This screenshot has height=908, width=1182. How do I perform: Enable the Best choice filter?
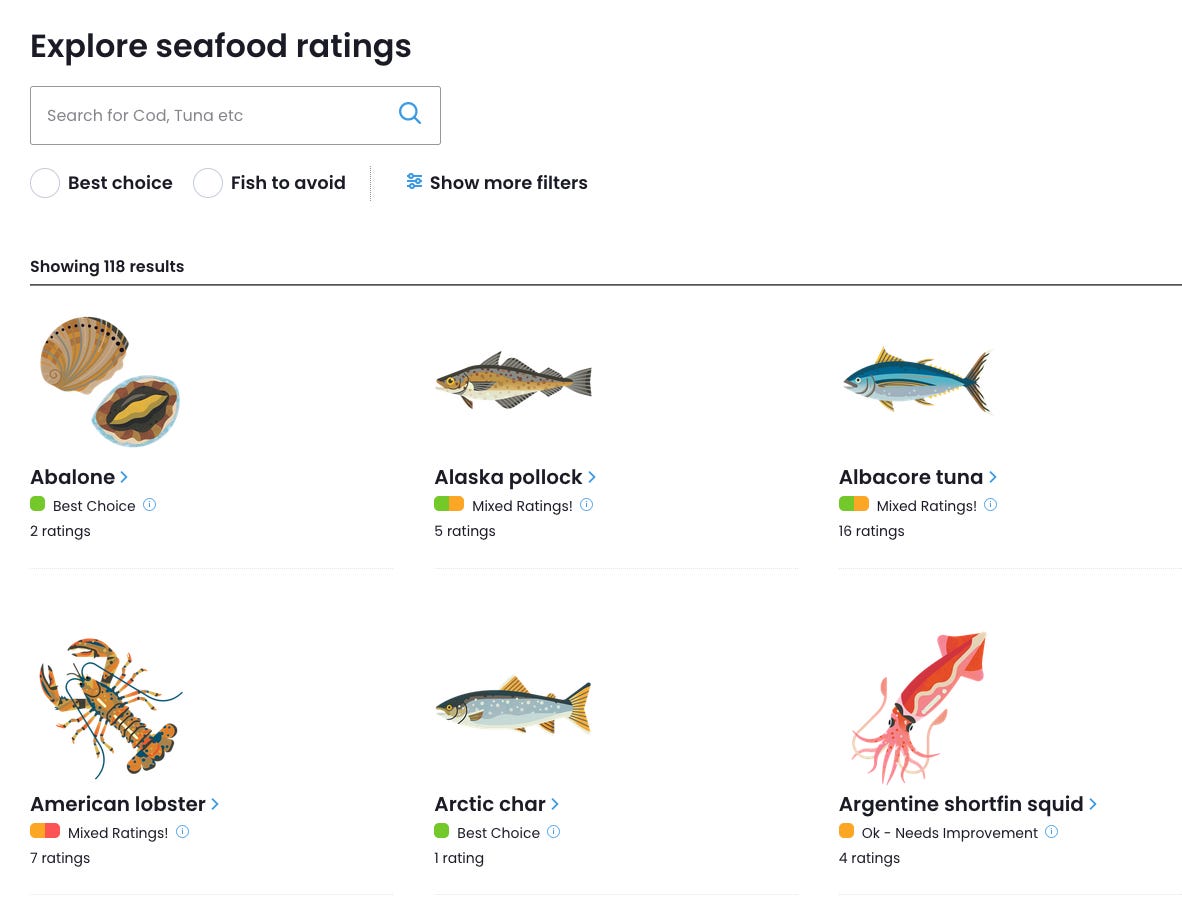[45, 183]
